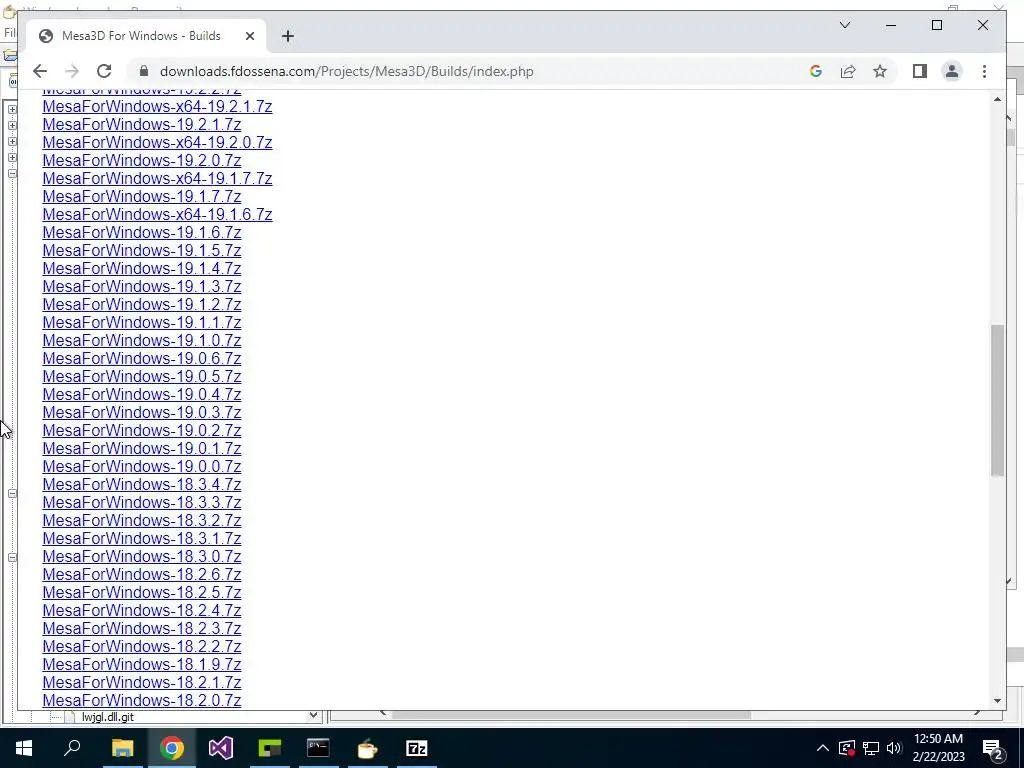Switch to Chrome on the taskbar
This screenshot has width=1024, height=768.
(171, 748)
